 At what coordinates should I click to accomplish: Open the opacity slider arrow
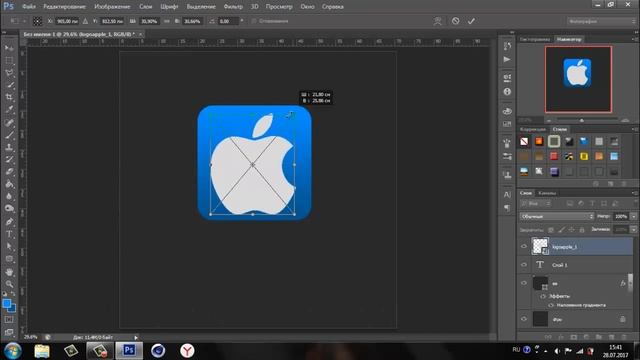633,216
